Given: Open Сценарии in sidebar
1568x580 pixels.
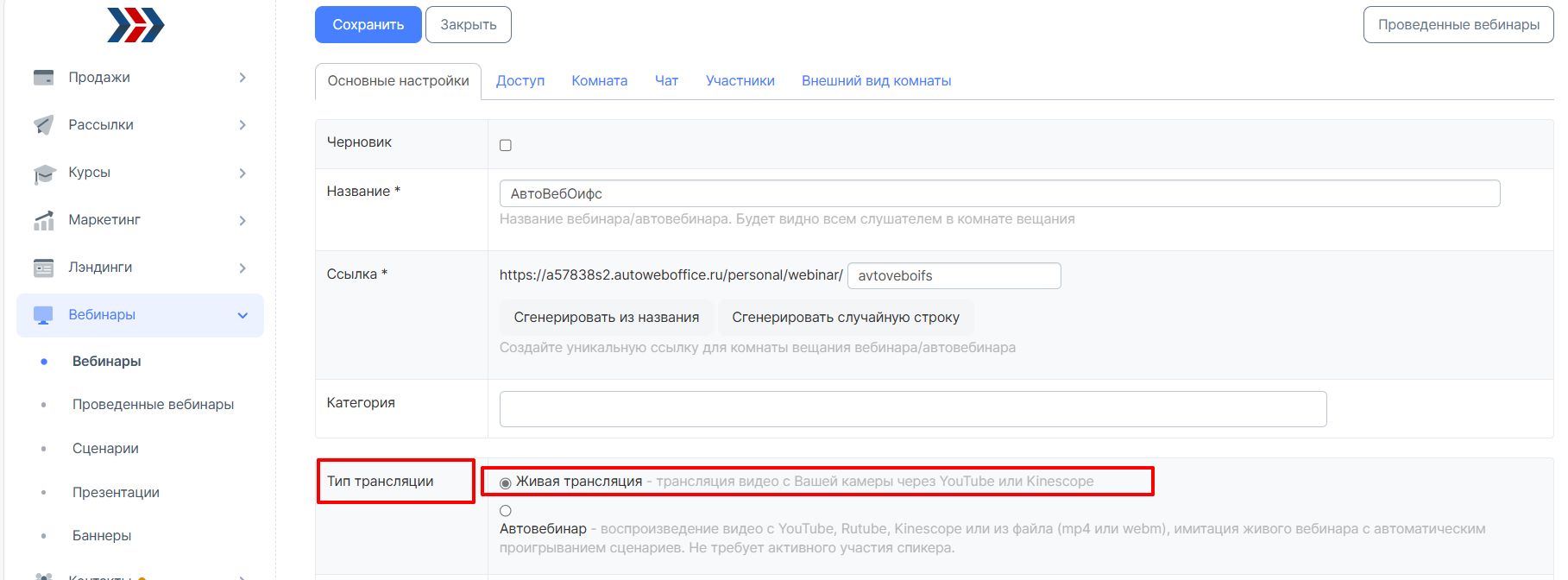Looking at the screenshot, I should [x=105, y=449].
